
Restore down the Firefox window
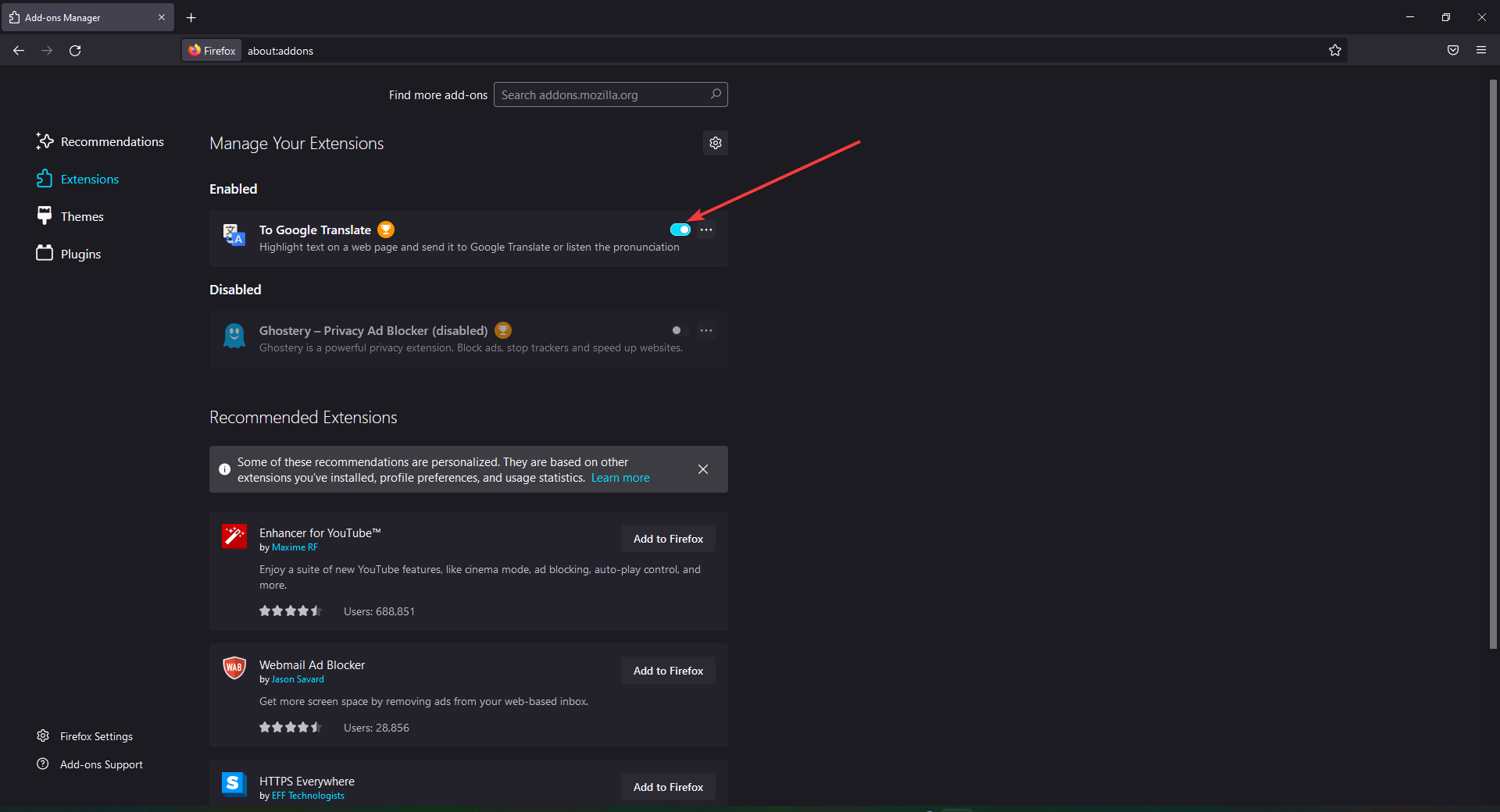(1446, 17)
